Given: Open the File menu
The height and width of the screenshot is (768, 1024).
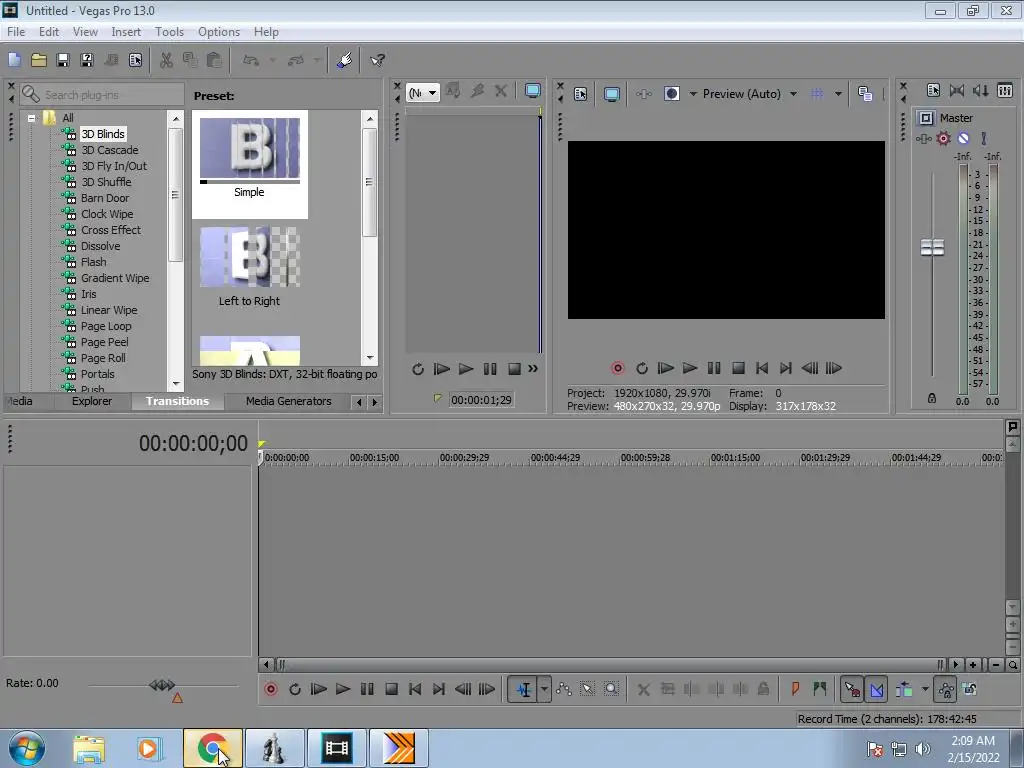Looking at the screenshot, I should point(16,31).
